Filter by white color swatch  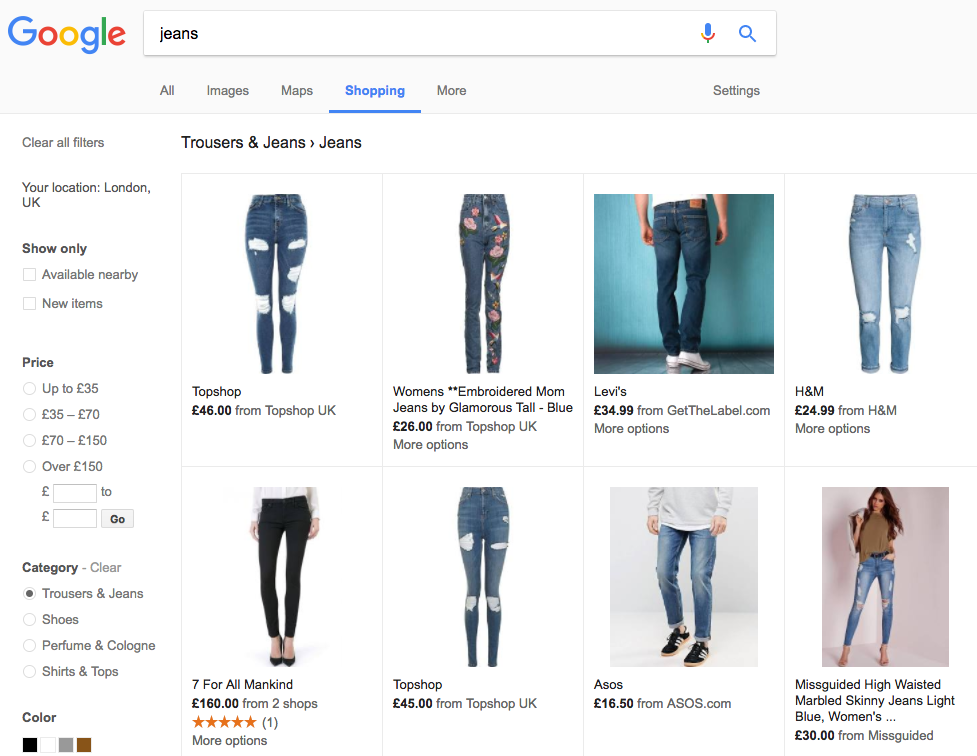(48, 745)
